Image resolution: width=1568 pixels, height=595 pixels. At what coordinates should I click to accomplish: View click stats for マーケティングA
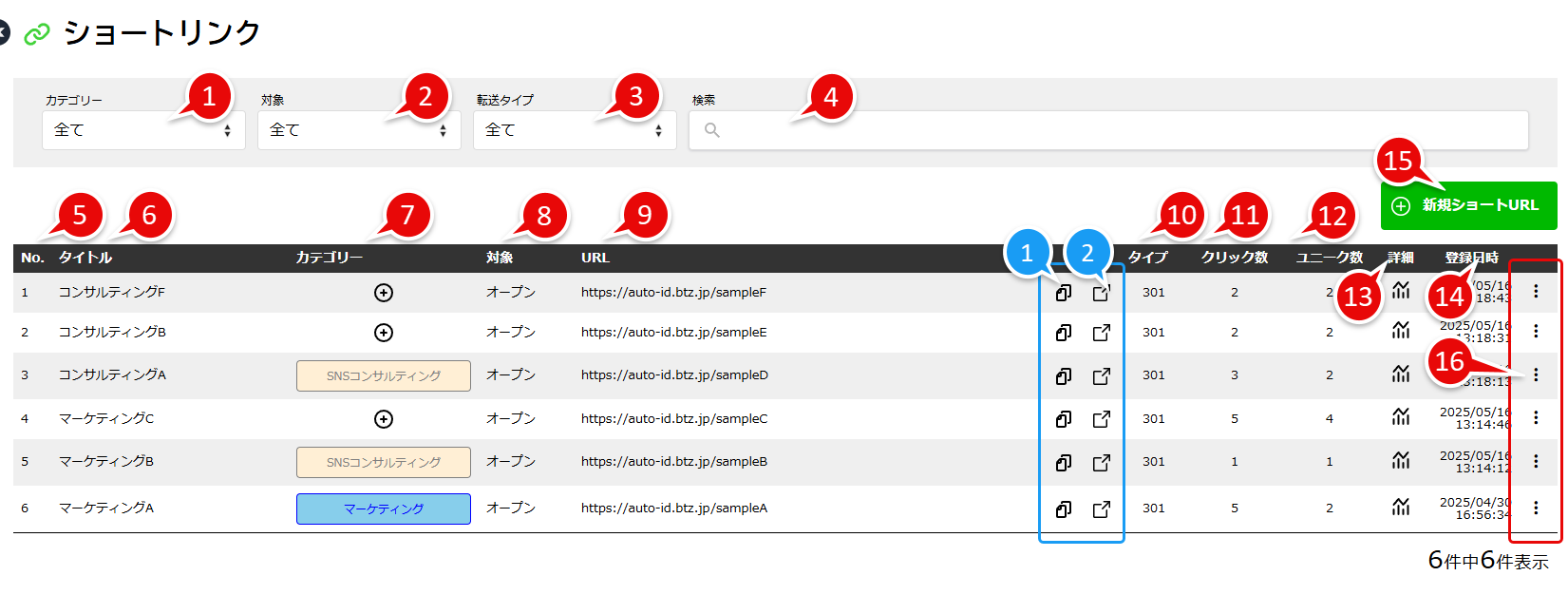point(1401,507)
